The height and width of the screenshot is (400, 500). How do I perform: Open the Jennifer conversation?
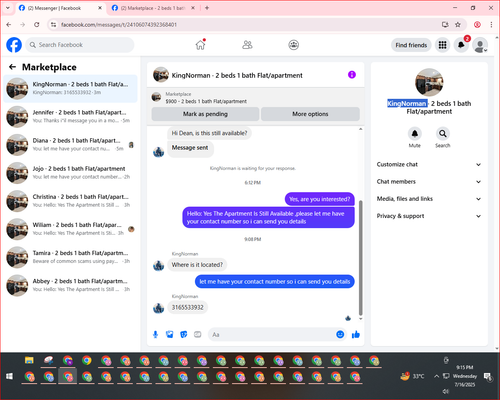coord(70,117)
